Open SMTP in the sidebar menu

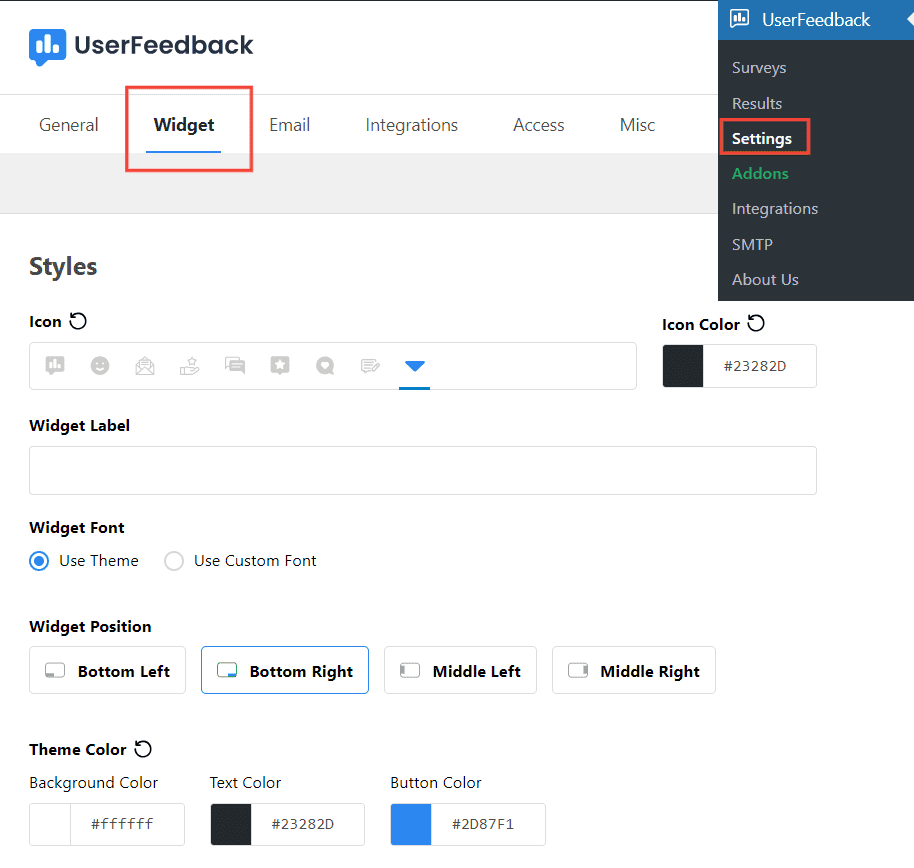pos(752,244)
